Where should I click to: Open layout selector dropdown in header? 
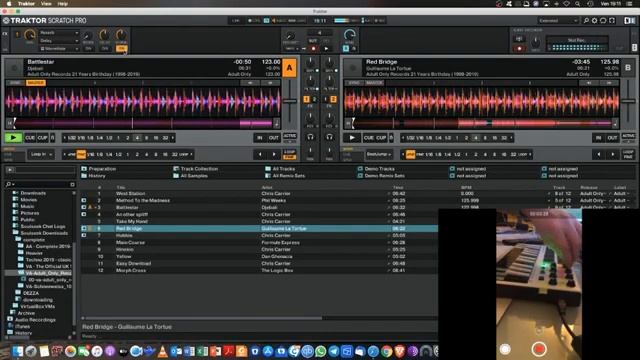click(558, 20)
